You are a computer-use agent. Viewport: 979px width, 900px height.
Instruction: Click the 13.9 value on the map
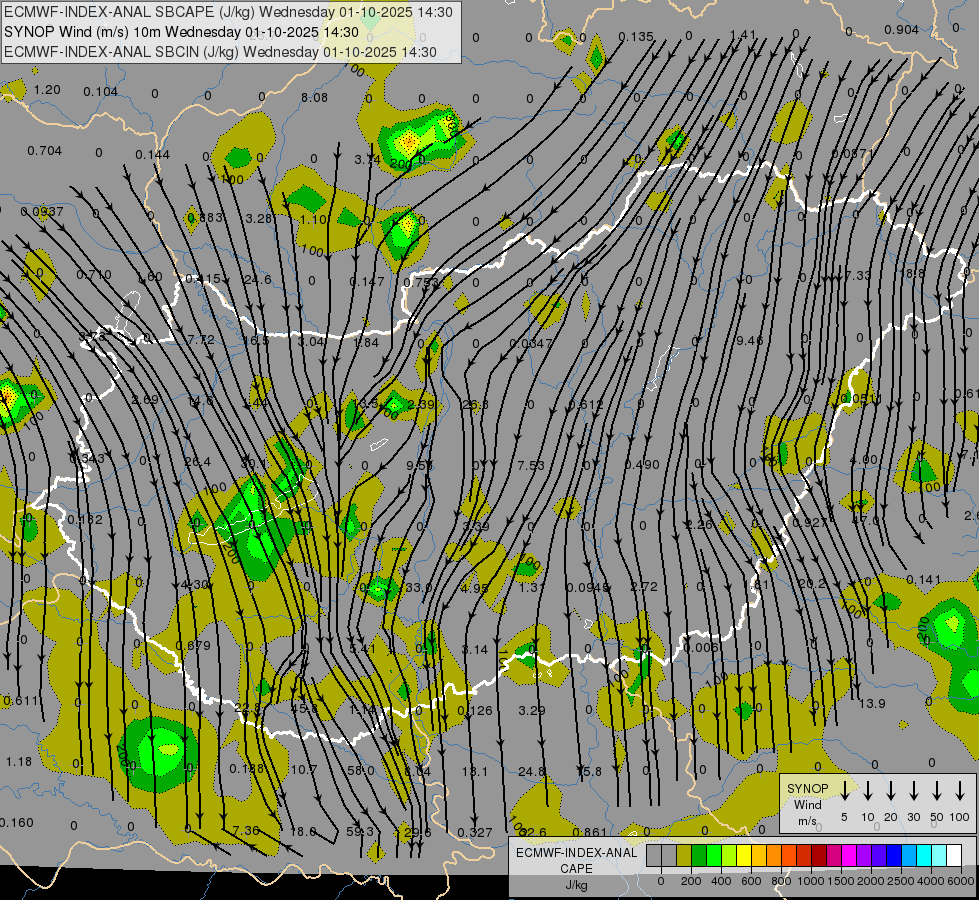[872, 704]
